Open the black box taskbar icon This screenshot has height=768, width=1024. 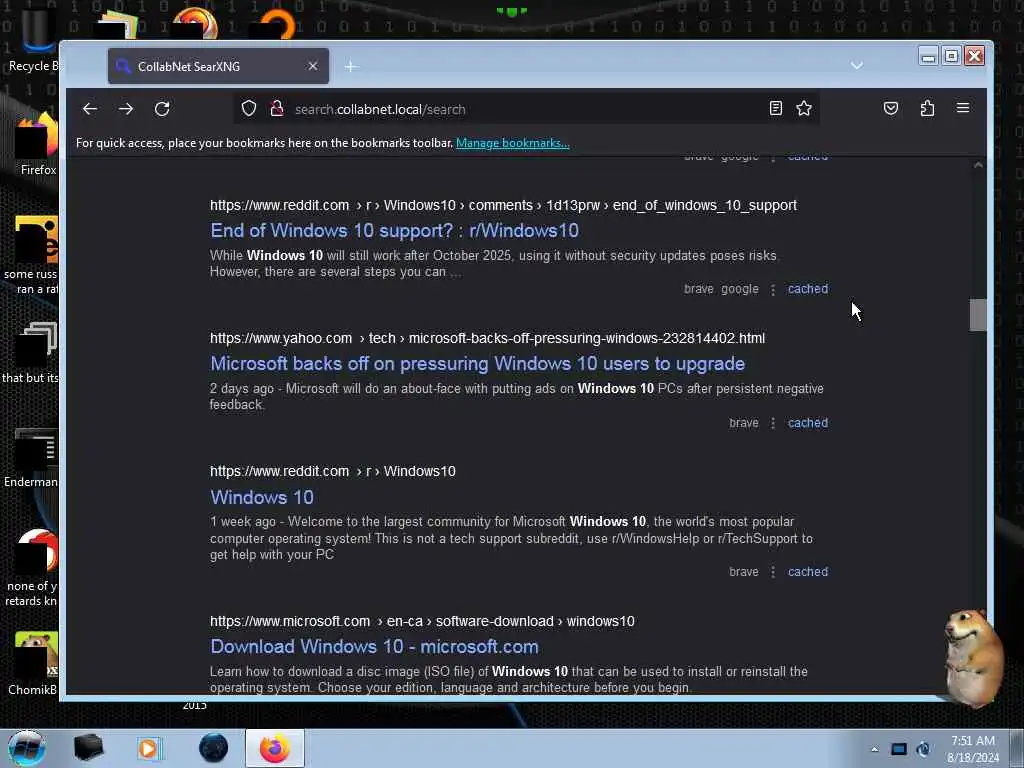(x=88, y=748)
